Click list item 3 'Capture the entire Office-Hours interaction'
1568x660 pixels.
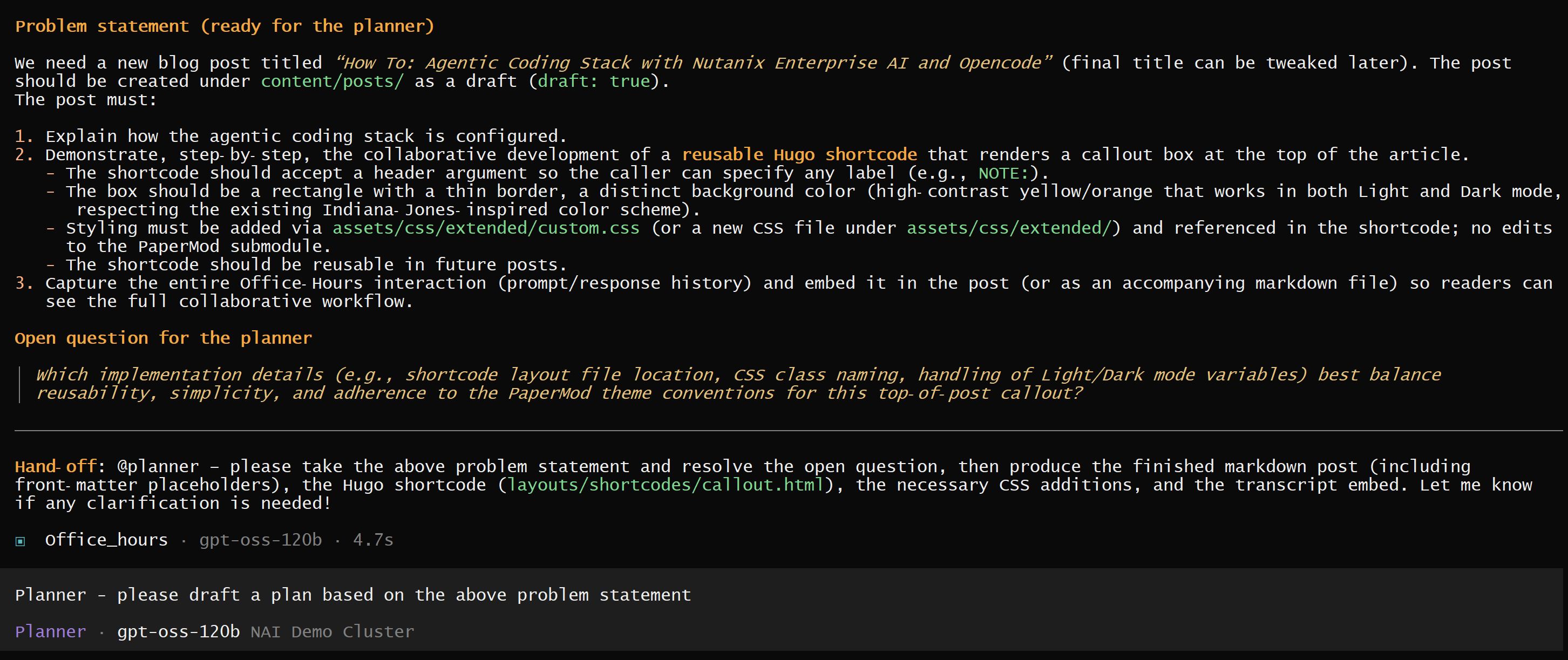click(x=799, y=292)
